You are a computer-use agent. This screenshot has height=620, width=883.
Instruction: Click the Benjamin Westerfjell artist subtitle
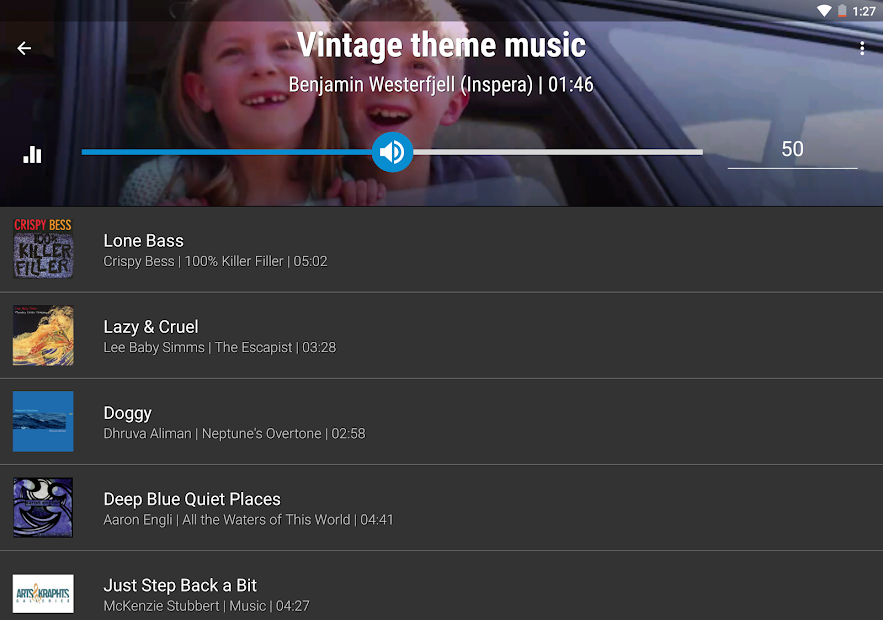[440, 85]
